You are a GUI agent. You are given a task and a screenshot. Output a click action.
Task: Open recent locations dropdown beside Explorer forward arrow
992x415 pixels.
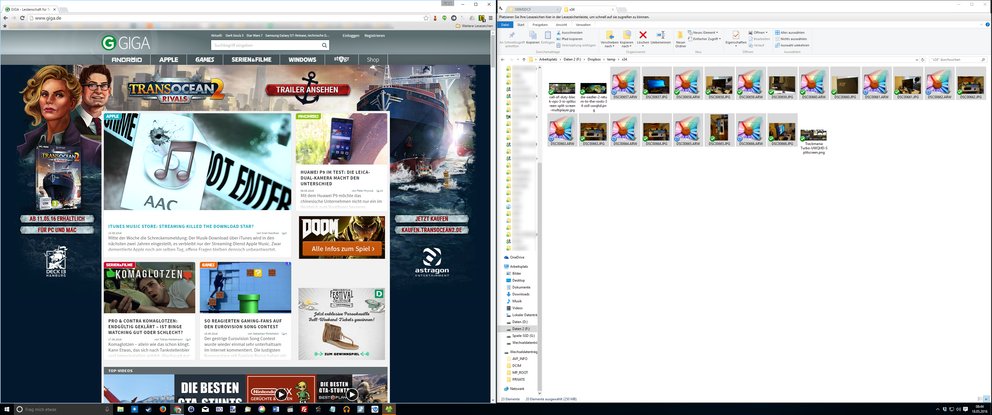point(517,59)
